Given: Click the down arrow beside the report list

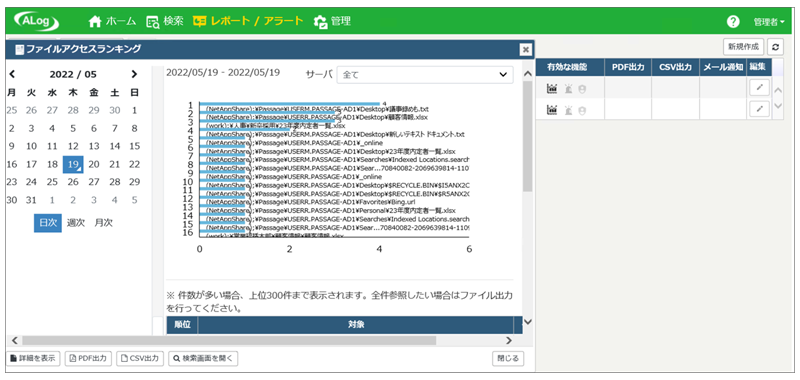Looking at the screenshot, I should coord(778,106).
